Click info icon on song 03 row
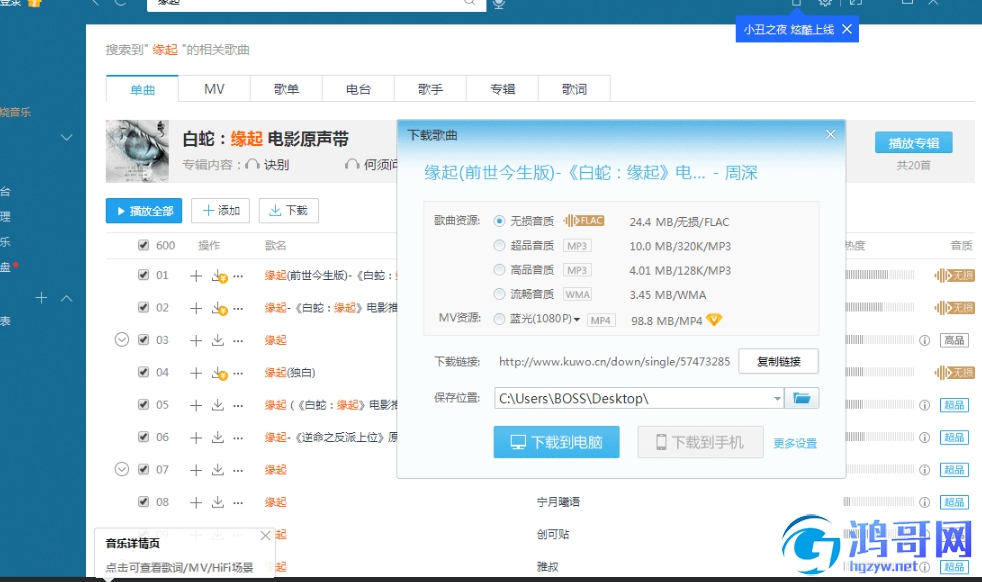Image resolution: width=982 pixels, height=582 pixels. pos(924,340)
